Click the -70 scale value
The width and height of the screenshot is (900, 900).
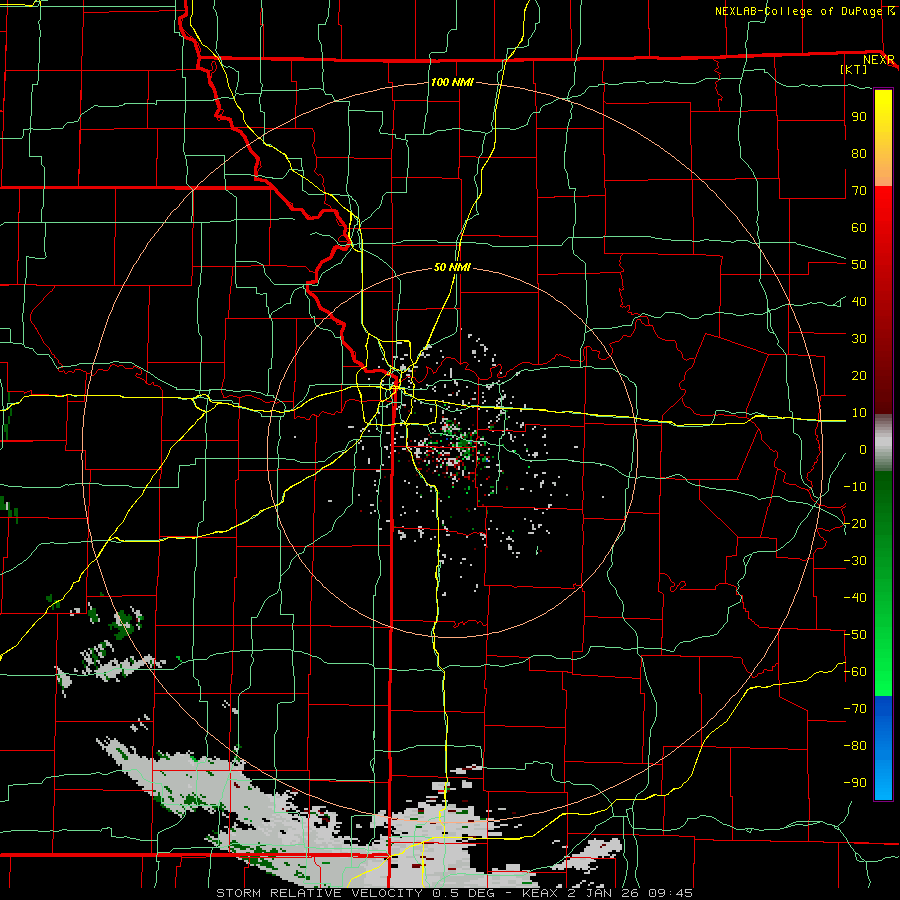855,709
